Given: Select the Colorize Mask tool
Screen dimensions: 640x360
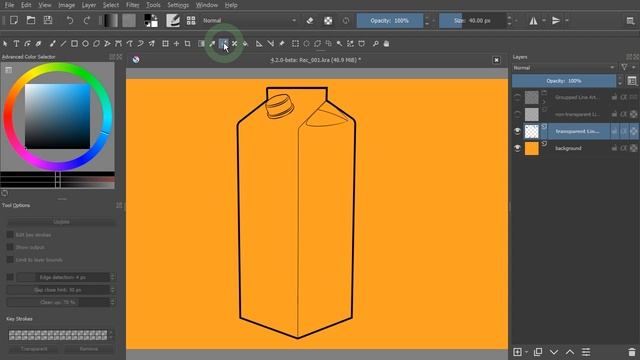Looking at the screenshot, I should 223,44.
